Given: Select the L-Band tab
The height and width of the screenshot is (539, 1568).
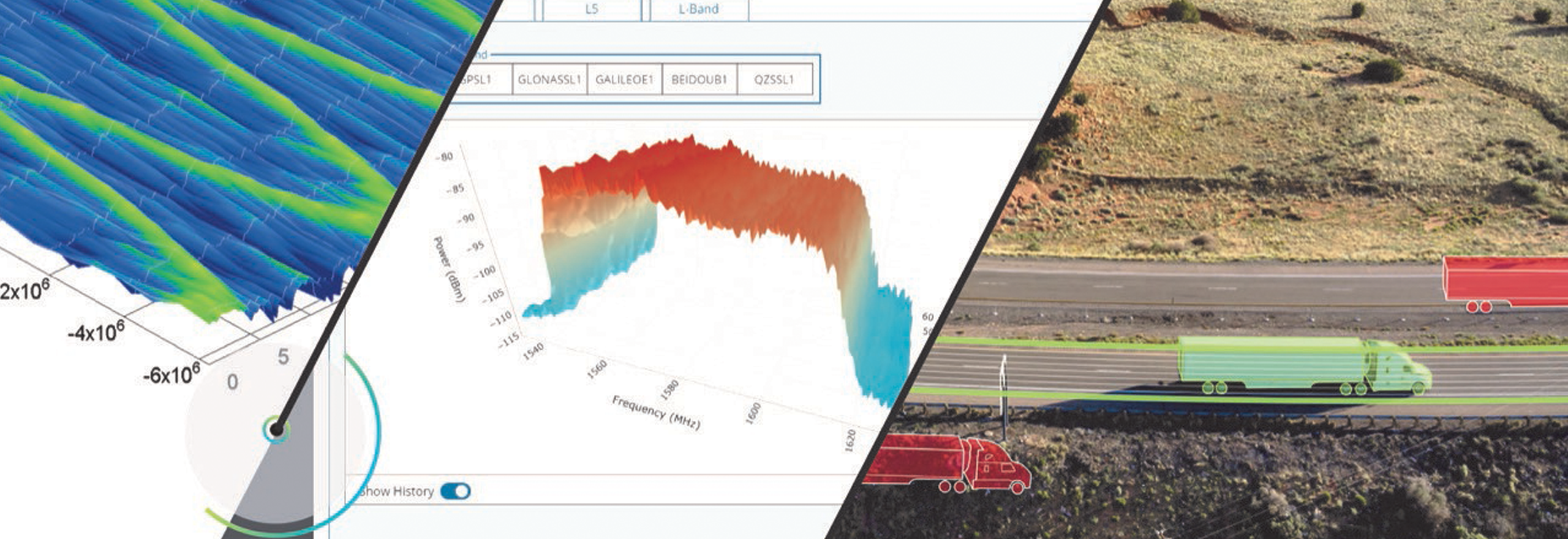Looking at the screenshot, I should coord(699,9).
